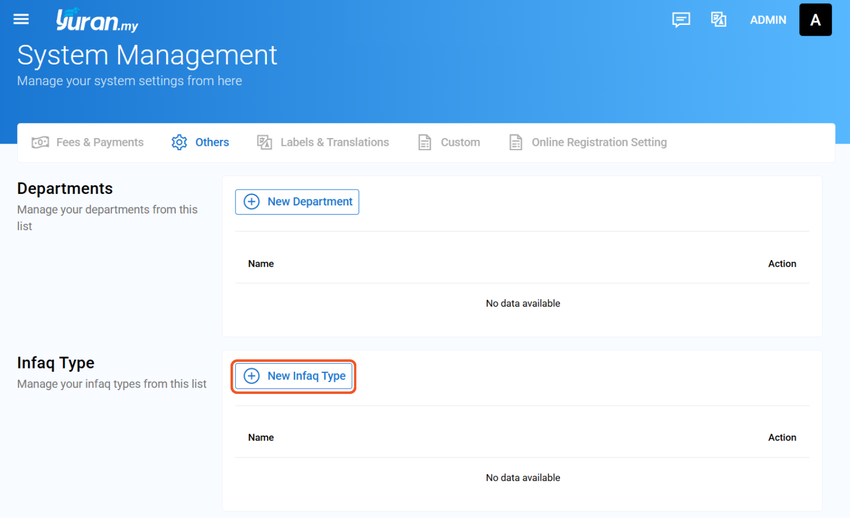The height and width of the screenshot is (518, 850).
Task: Click the Fees & Payments money icon
Action: pos(40,143)
